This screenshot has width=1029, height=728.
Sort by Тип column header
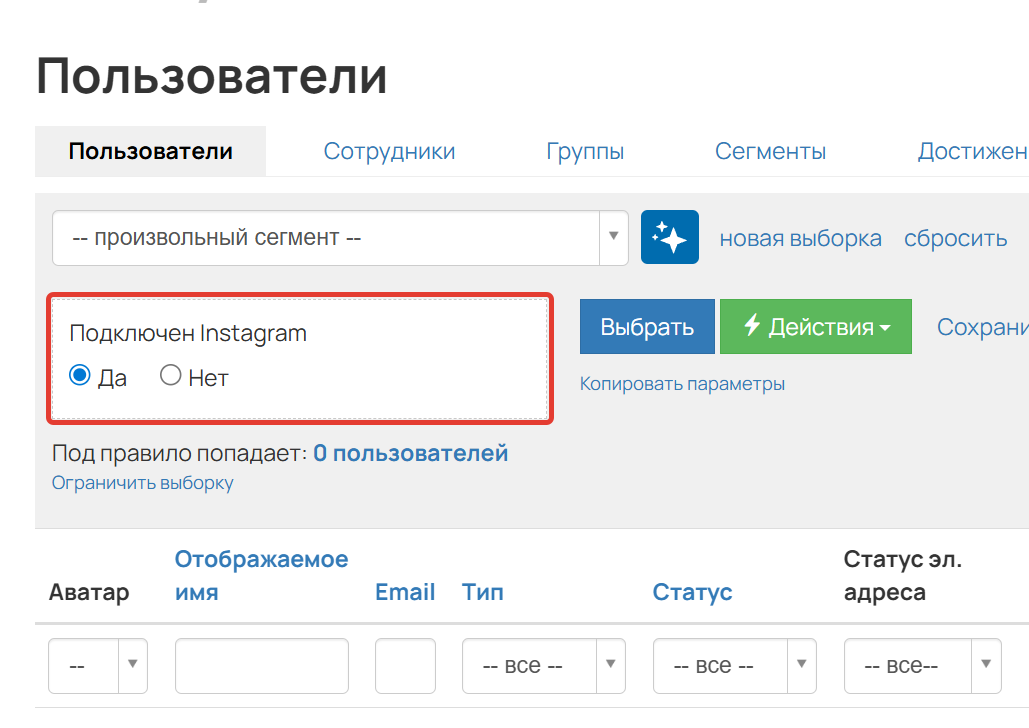click(x=482, y=592)
